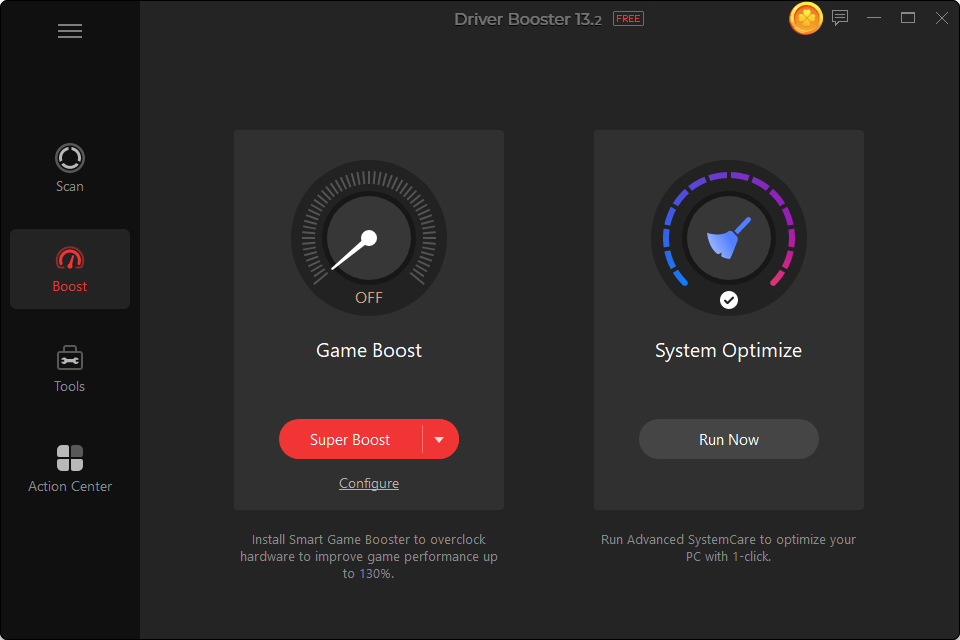The height and width of the screenshot is (640, 960).
Task: Minimize the Driver Booster window
Action: 875,18
